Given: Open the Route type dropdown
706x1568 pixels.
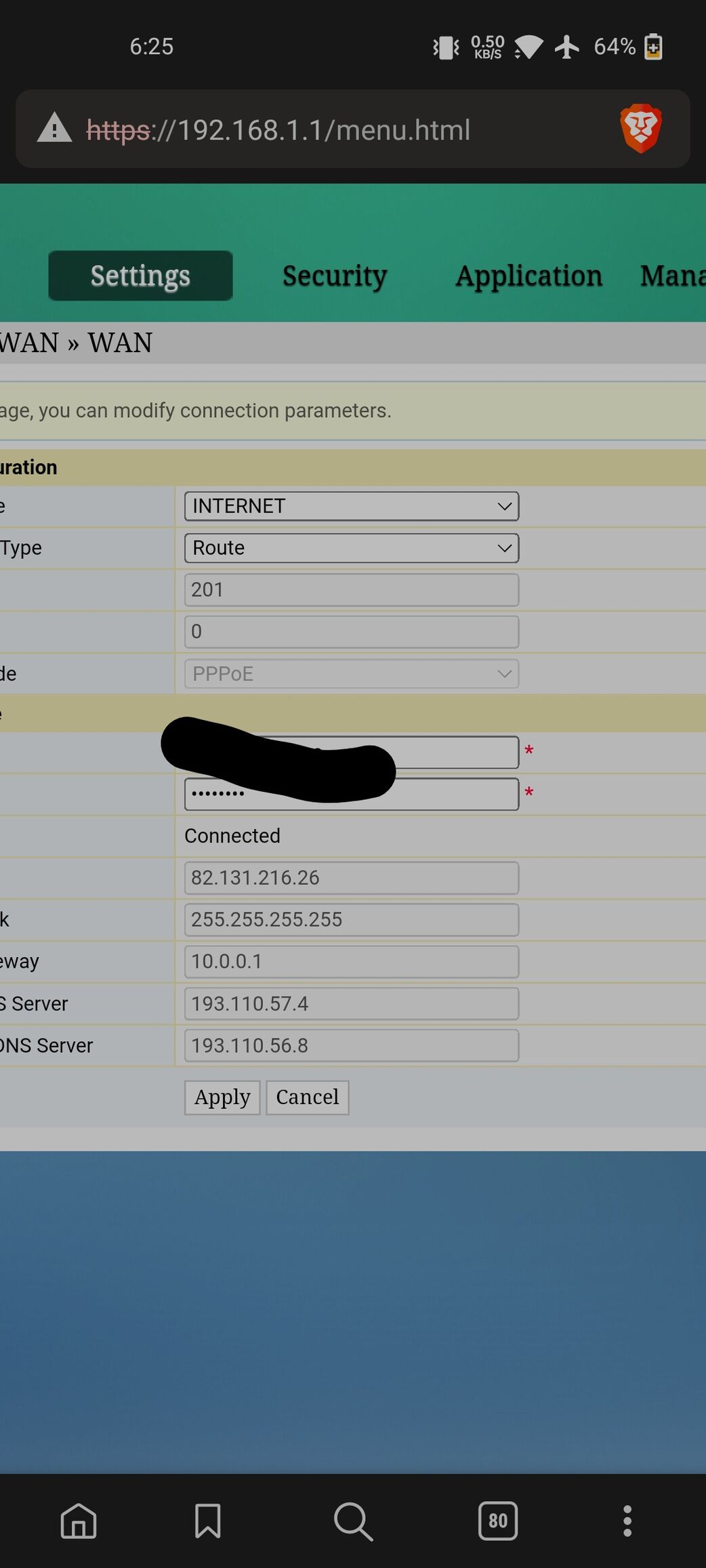Looking at the screenshot, I should click(x=352, y=548).
